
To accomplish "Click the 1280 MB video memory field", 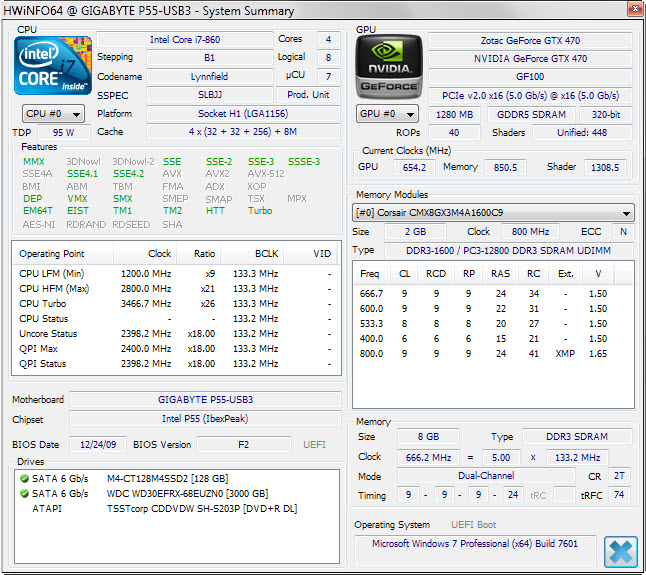I will (x=454, y=115).
